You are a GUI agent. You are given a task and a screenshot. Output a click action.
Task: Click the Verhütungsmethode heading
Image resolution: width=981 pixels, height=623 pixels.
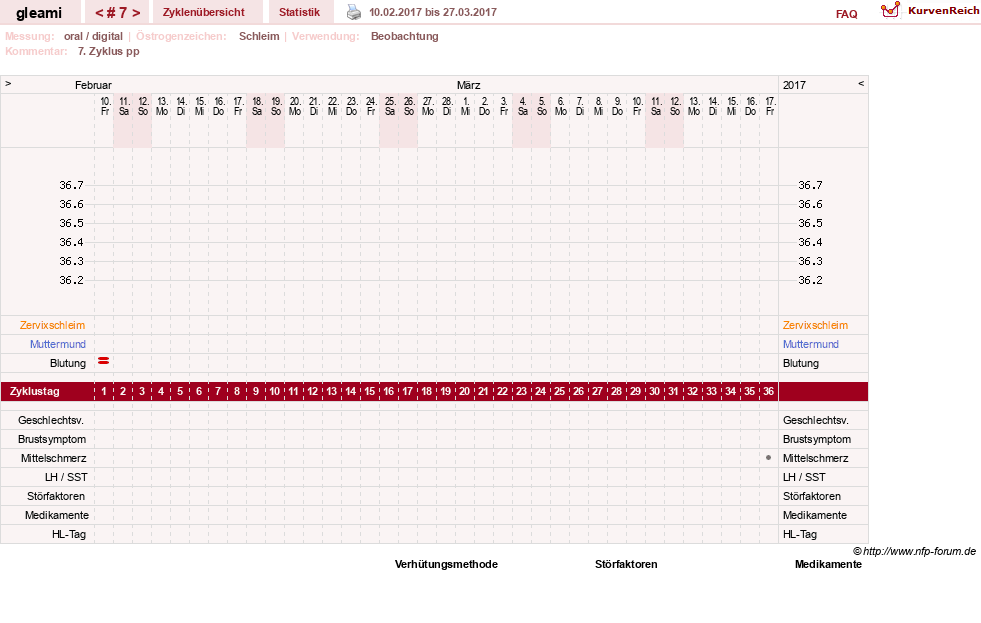[x=446, y=564]
